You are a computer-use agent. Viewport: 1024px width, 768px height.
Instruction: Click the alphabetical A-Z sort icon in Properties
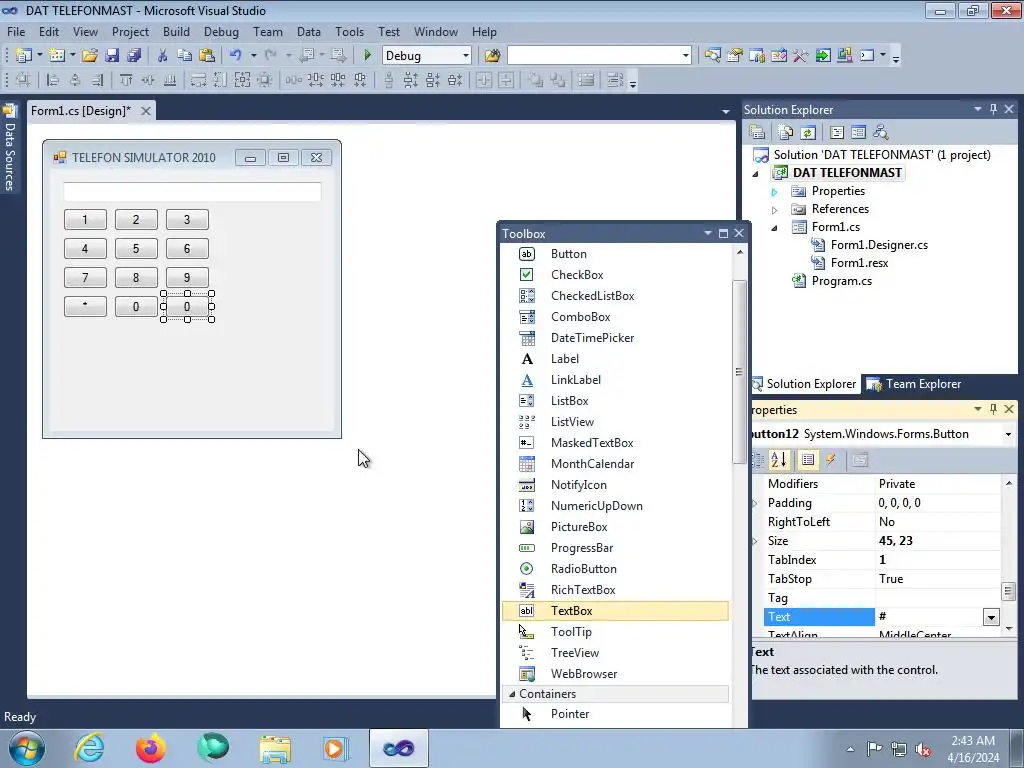click(778, 460)
